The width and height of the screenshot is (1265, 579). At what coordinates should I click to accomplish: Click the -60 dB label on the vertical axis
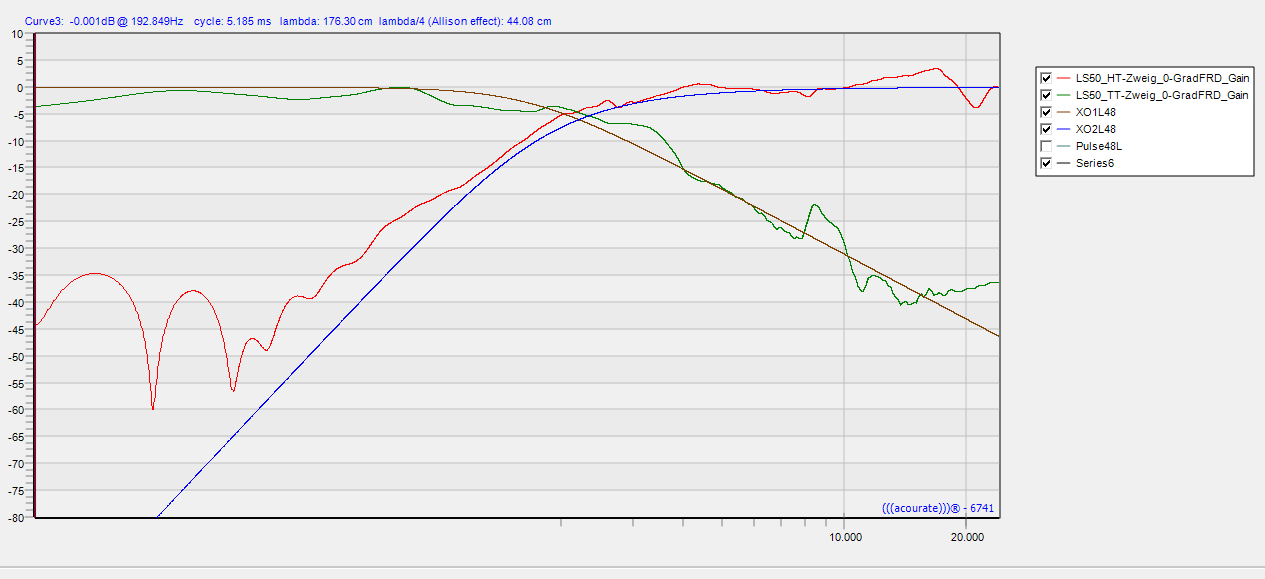pos(14,411)
